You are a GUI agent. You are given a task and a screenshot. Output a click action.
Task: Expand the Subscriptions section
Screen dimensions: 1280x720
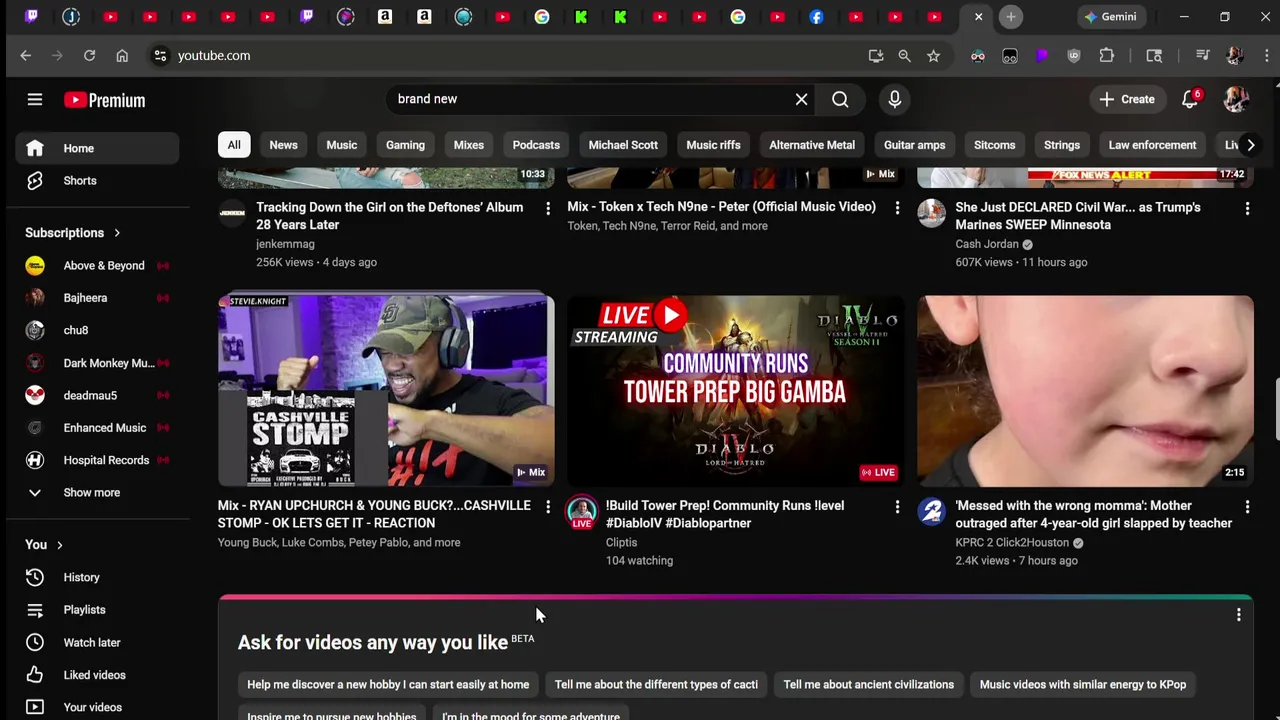click(73, 233)
